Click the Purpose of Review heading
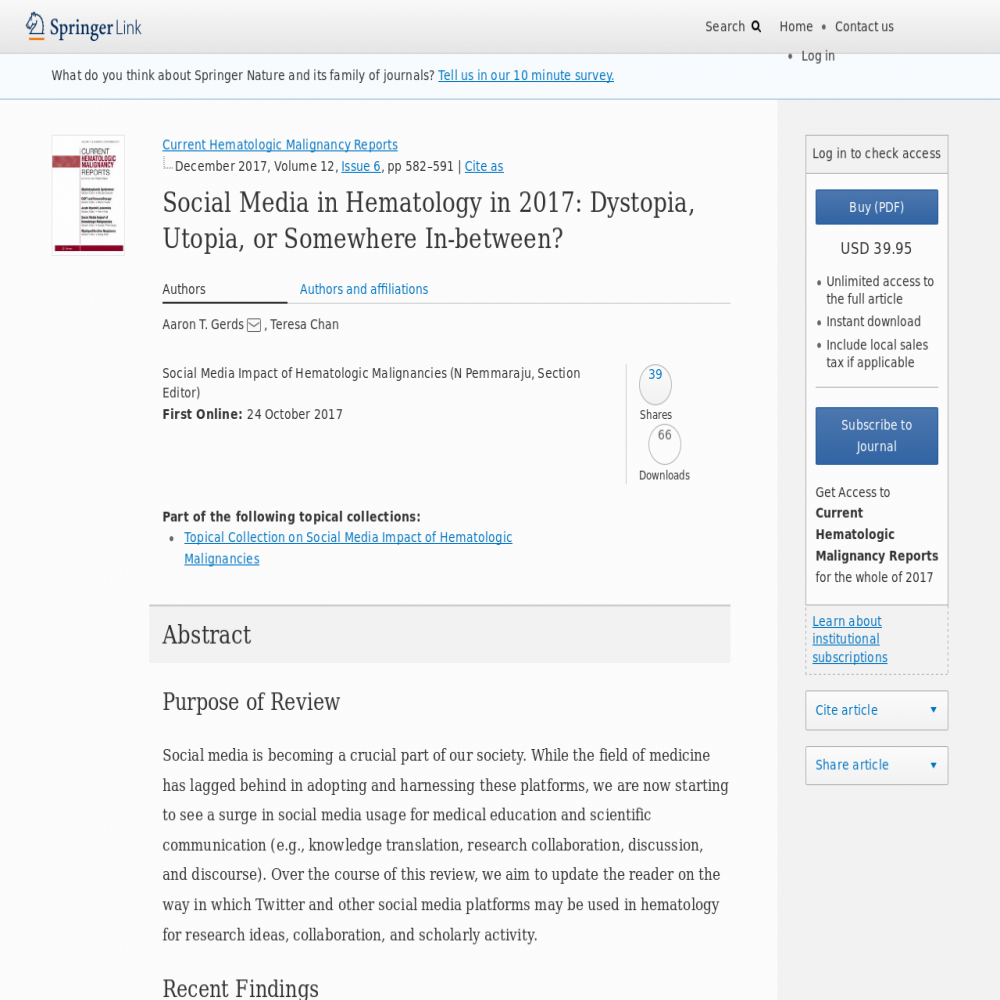This screenshot has height=1000, width=1000. [x=251, y=702]
